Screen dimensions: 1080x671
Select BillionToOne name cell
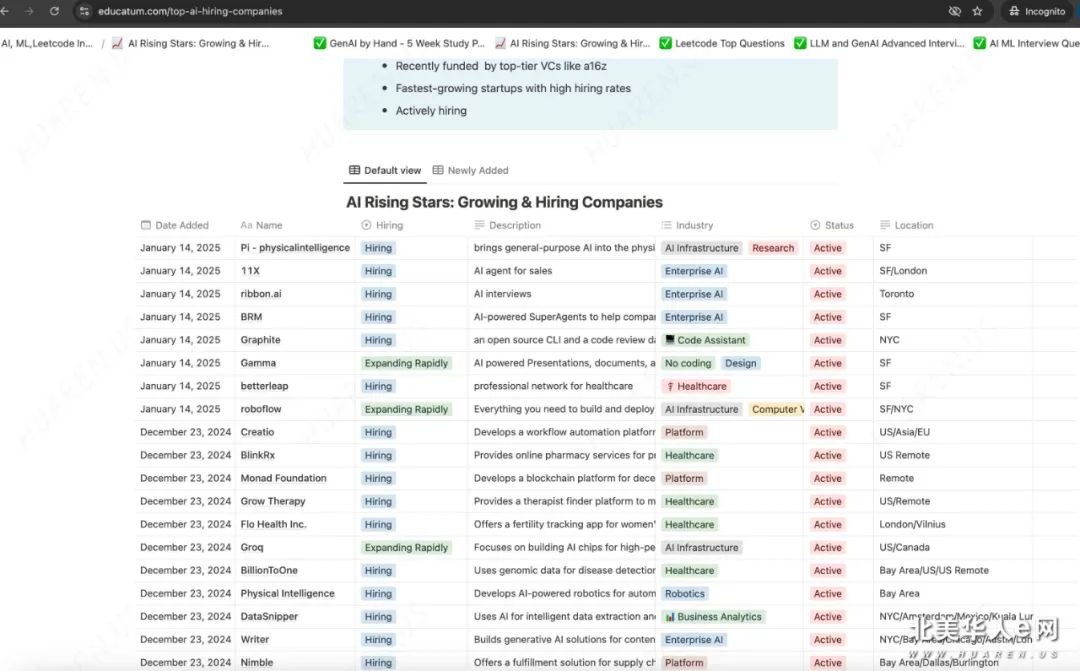[x=269, y=570]
